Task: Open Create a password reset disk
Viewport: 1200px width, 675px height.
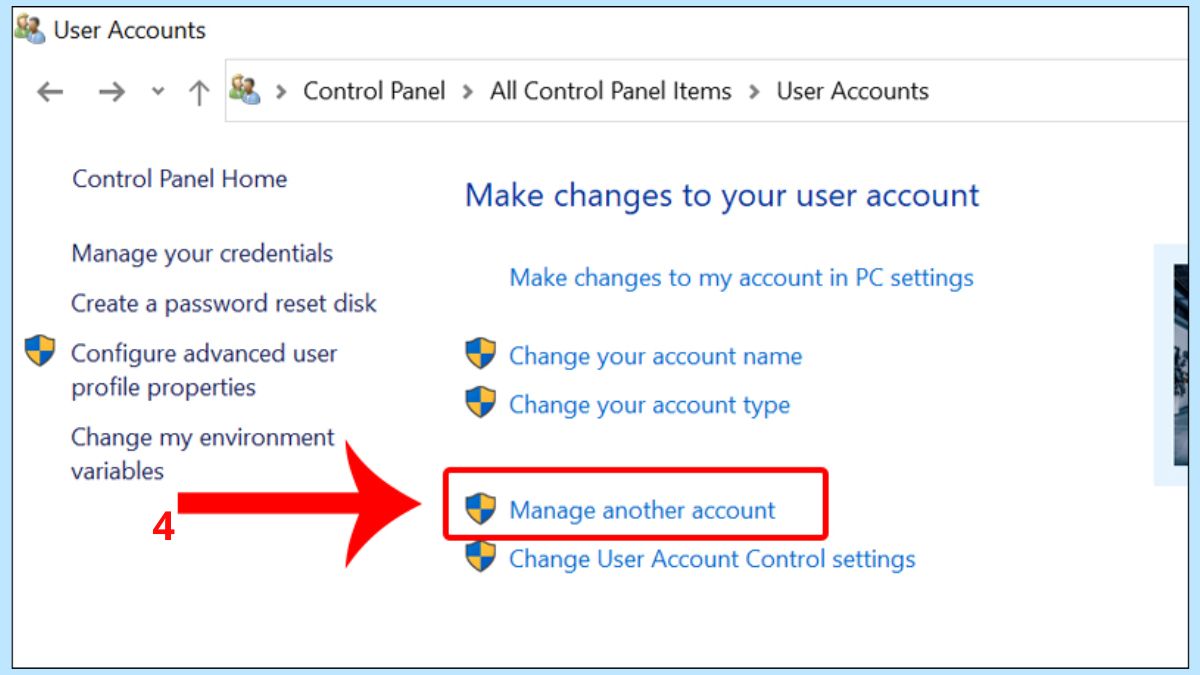Action: (x=224, y=304)
